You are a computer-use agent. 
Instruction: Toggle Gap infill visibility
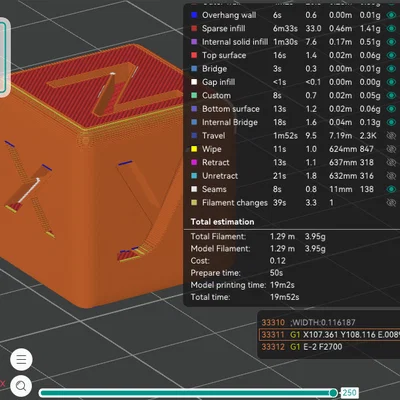tap(391, 82)
